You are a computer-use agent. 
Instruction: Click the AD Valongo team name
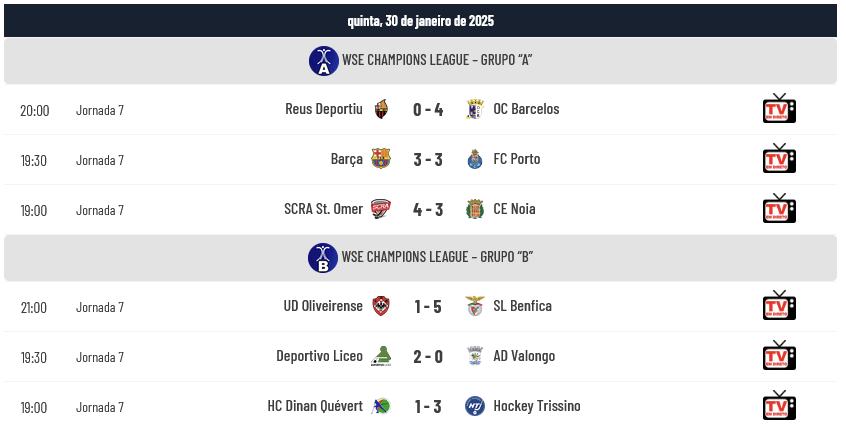524,356
